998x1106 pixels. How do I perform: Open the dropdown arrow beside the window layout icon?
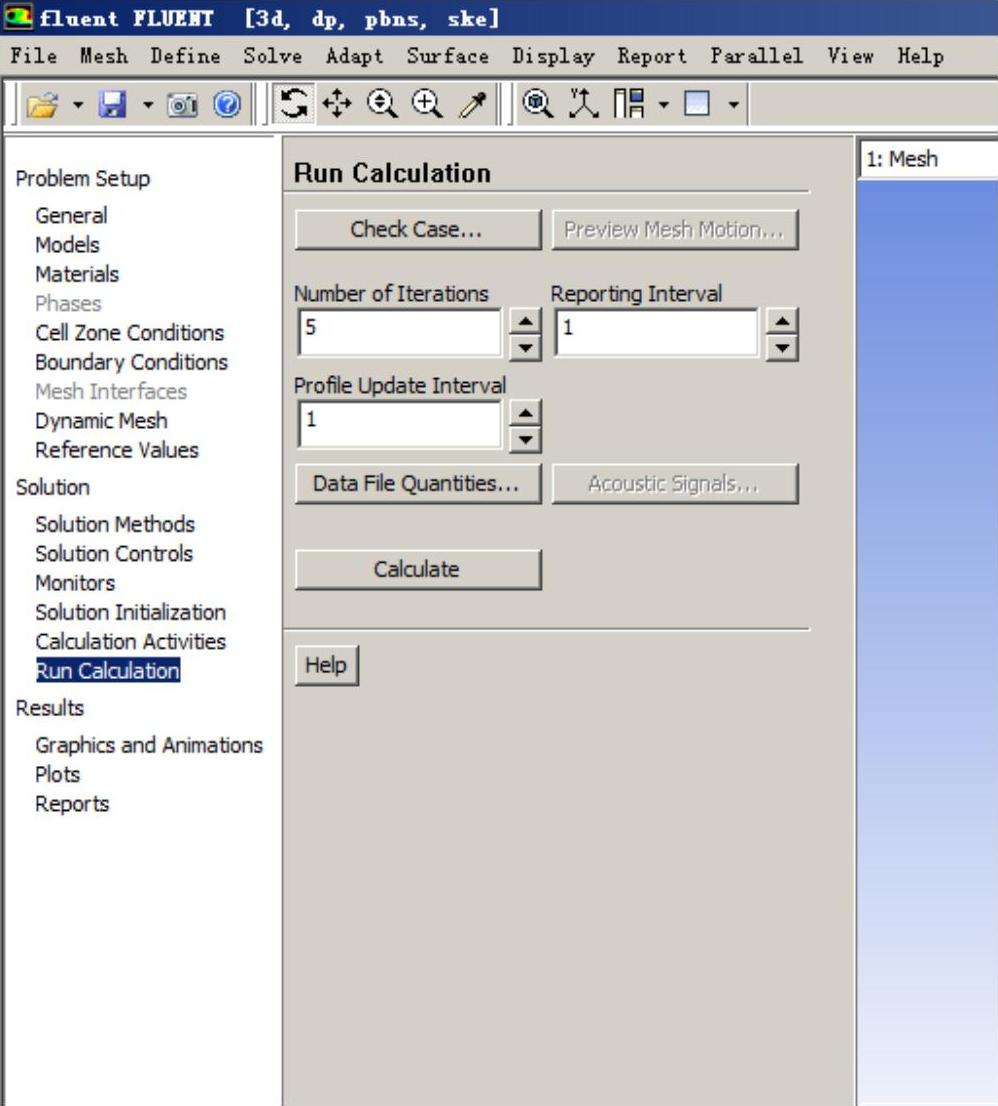pos(664,104)
